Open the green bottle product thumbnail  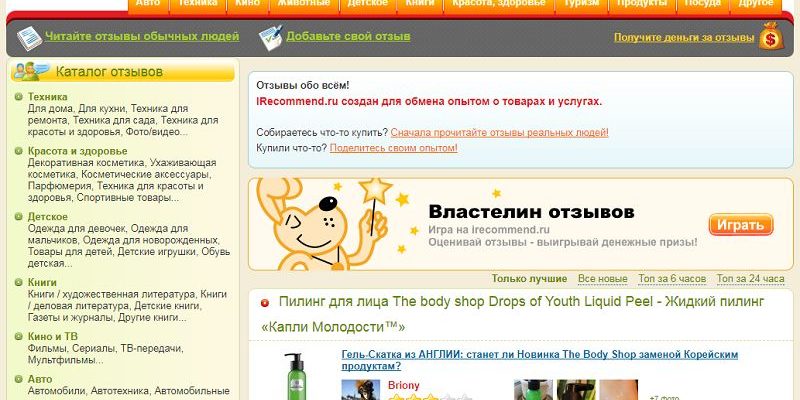[x=294, y=376]
